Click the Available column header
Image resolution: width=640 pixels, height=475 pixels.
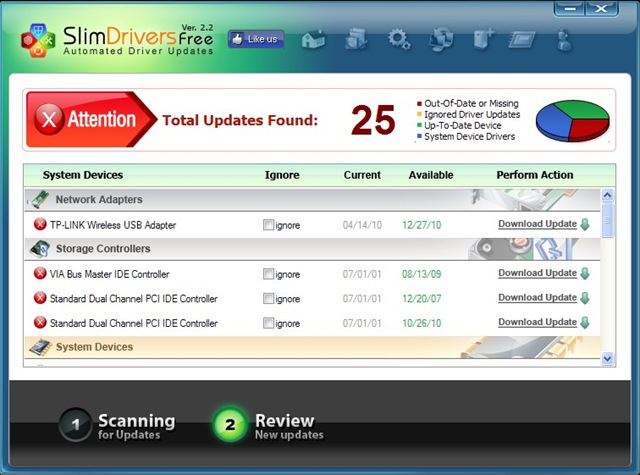pos(431,175)
